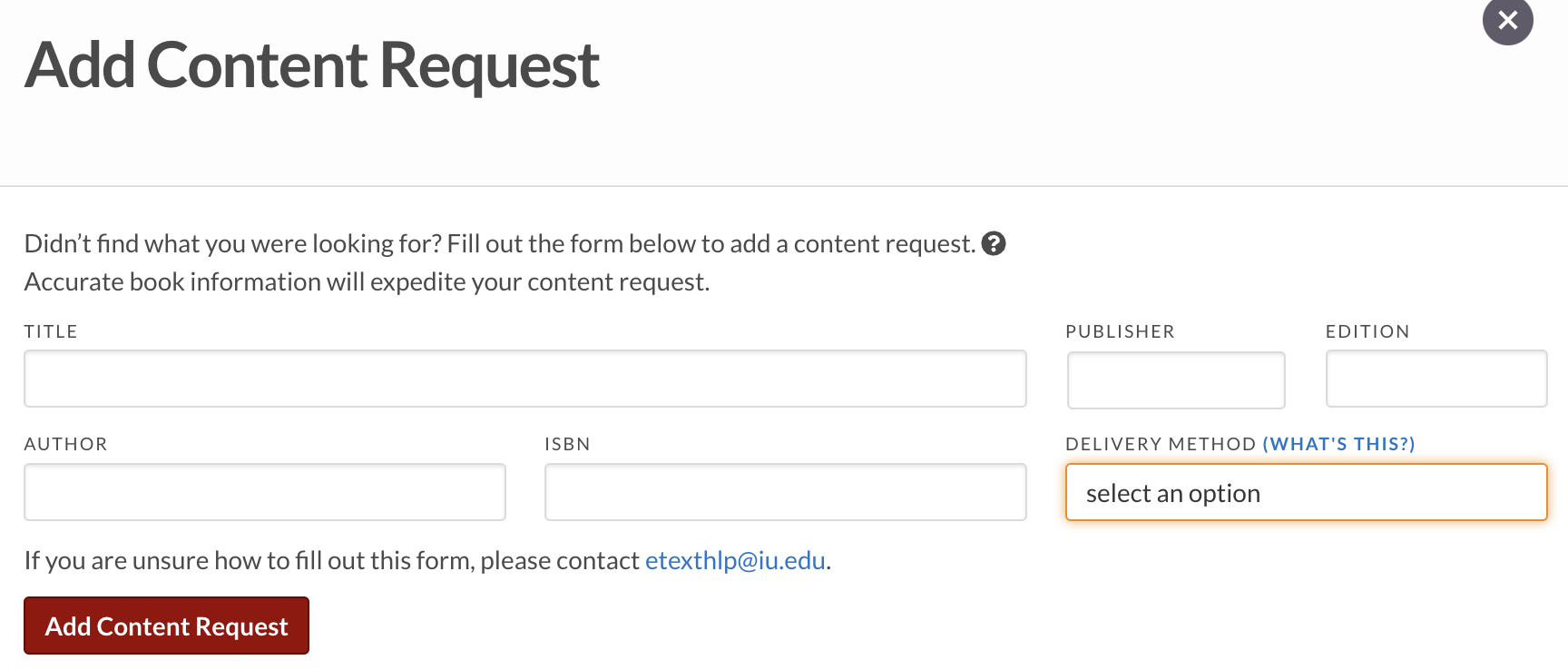This screenshot has height=670, width=1568.
Task: Click into the Publisher text box
Action: [1176, 379]
